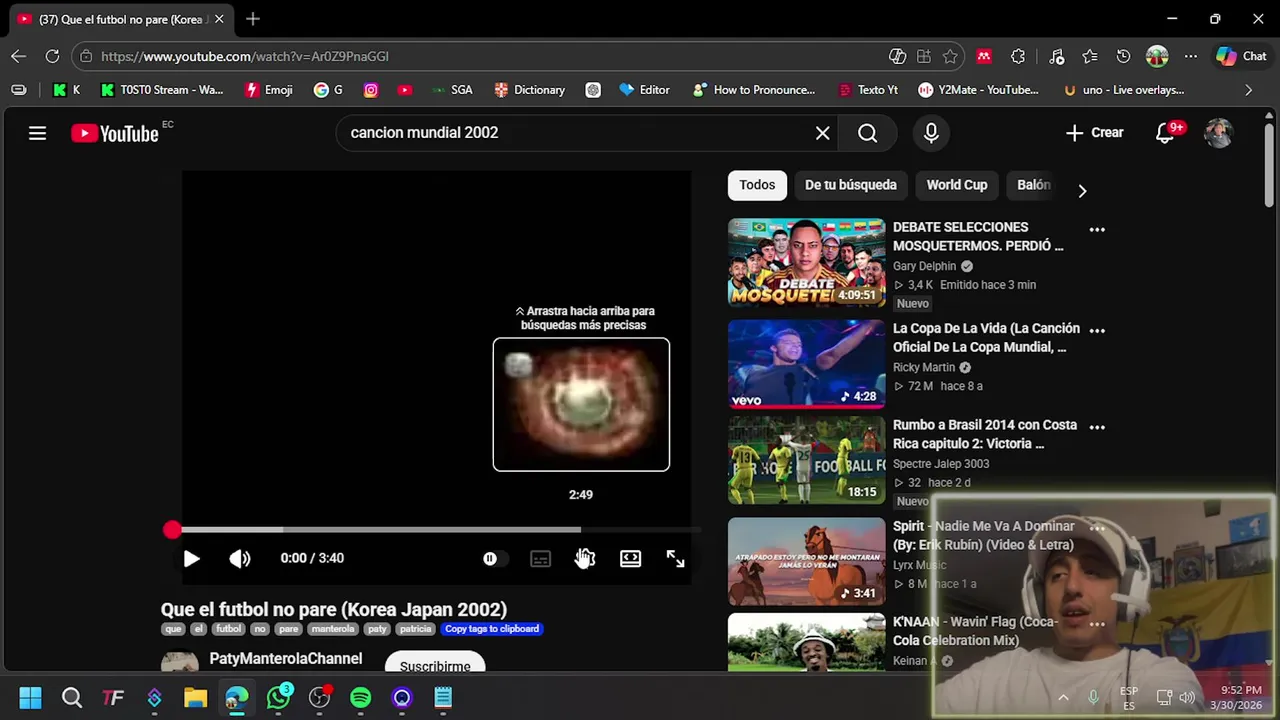
Task: Click the 'patricia' tag
Action: coord(415,629)
